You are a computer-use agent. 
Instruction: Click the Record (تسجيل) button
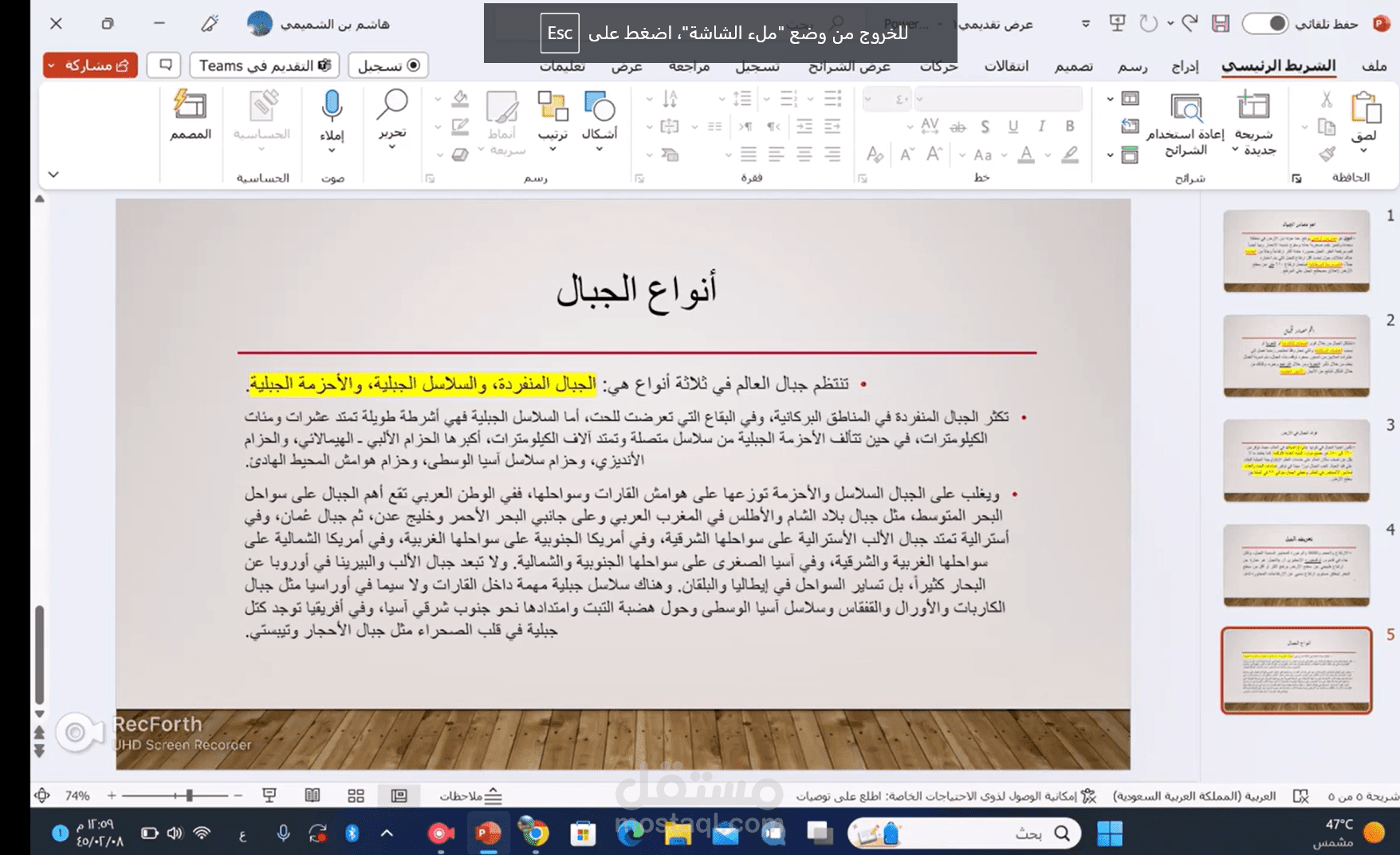pyautogui.click(x=388, y=65)
